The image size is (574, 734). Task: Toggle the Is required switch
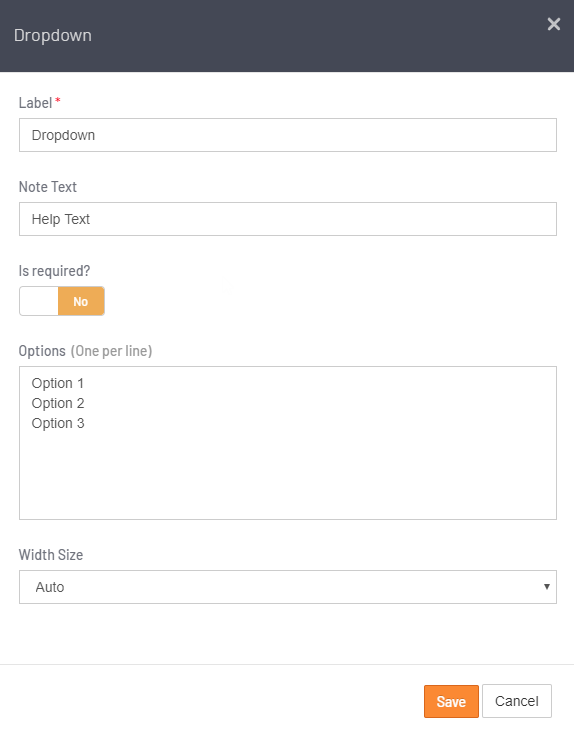pyautogui.click(x=62, y=301)
